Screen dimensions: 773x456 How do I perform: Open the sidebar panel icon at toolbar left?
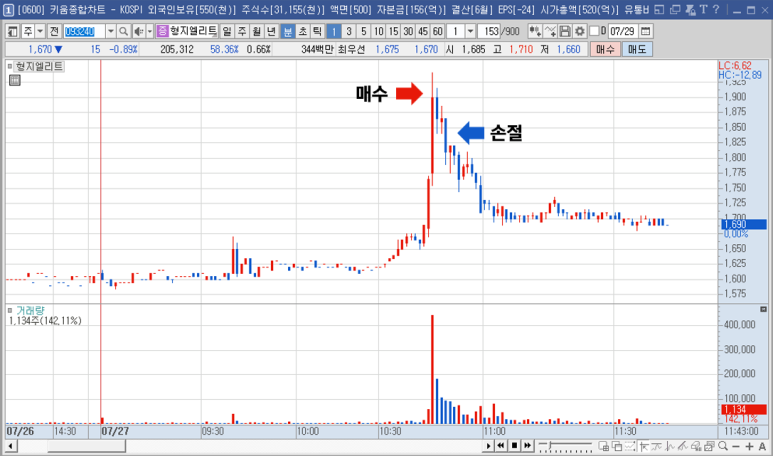(x=13, y=32)
